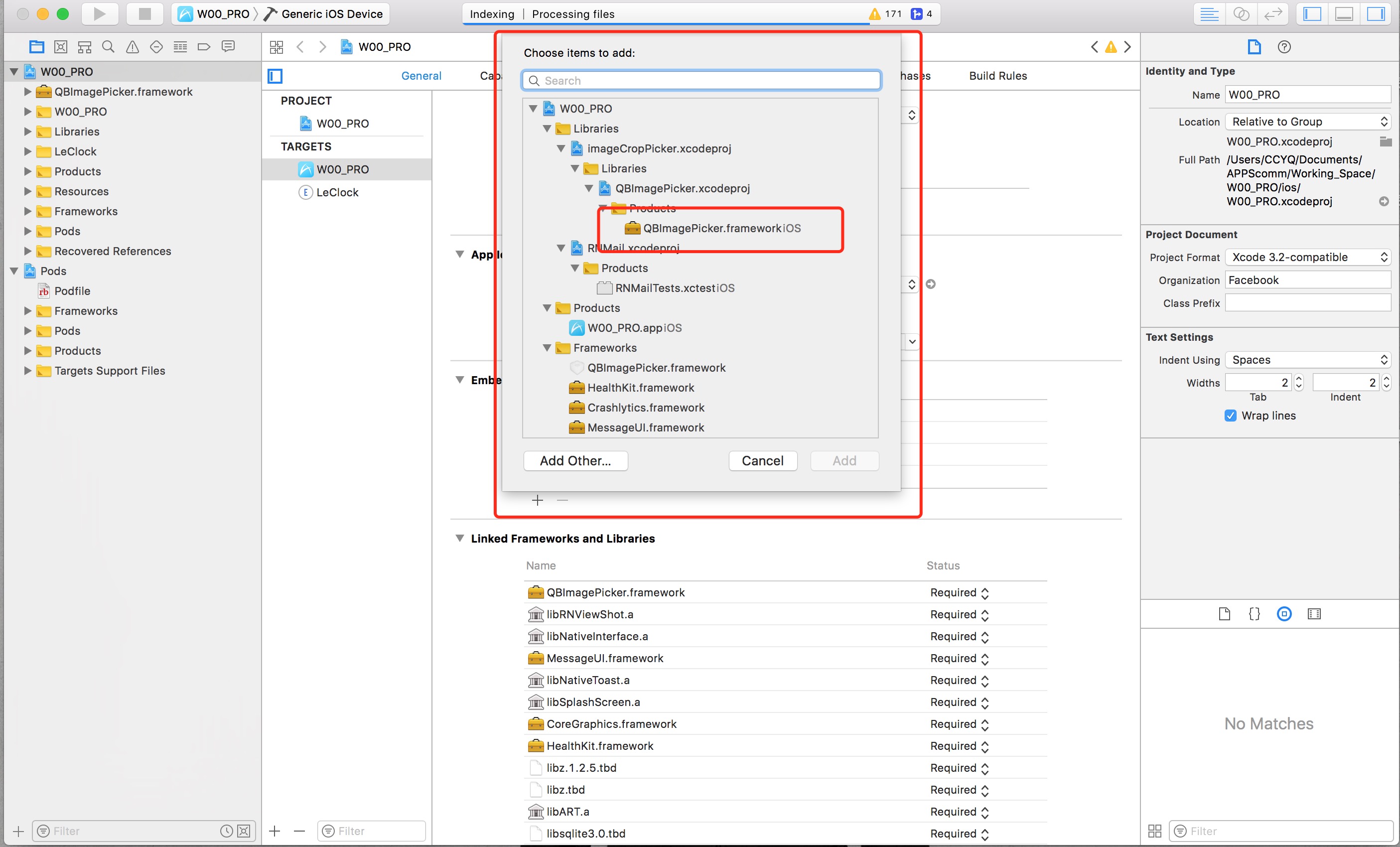The width and height of the screenshot is (1400, 847).
Task: Go back in editor history
Action: tap(300, 46)
